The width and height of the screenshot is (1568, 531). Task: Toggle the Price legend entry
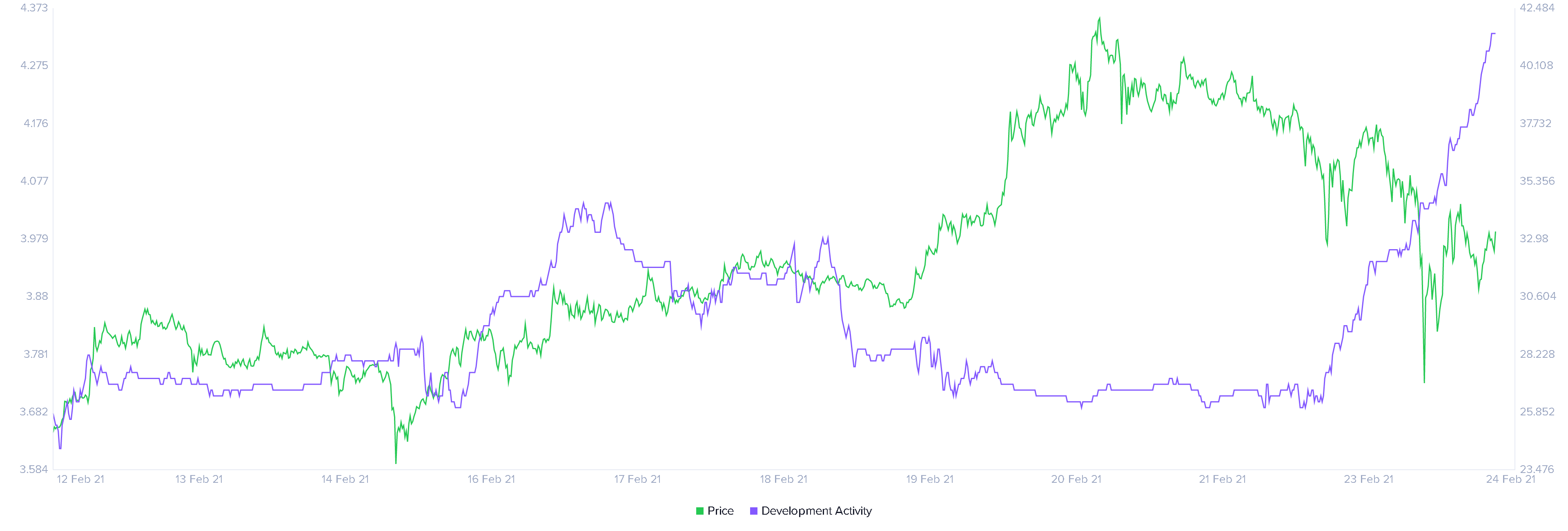coord(715,511)
